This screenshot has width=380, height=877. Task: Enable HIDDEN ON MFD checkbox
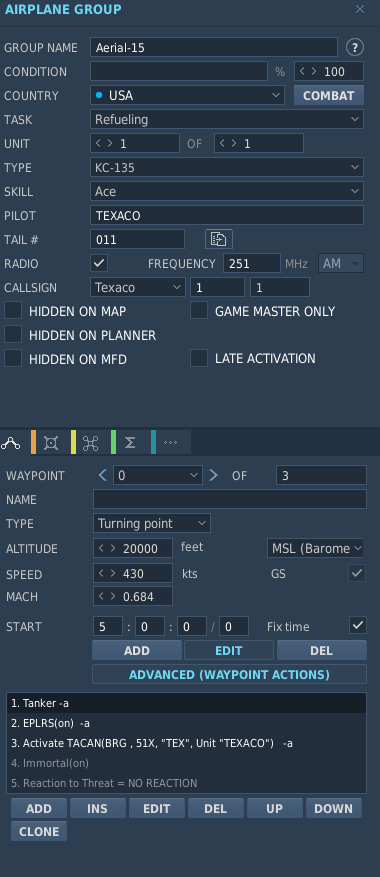point(13,358)
